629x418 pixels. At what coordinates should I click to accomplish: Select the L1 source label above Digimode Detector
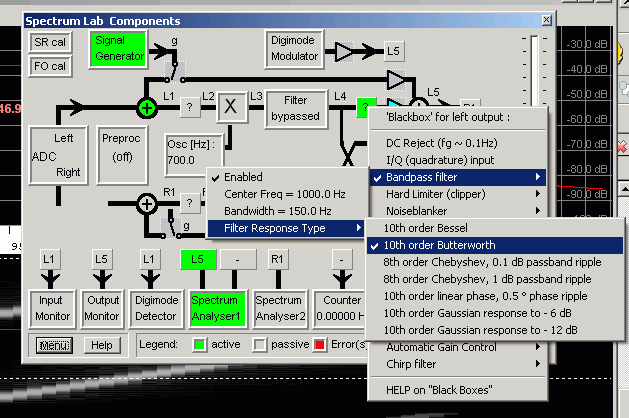[x=150, y=259]
